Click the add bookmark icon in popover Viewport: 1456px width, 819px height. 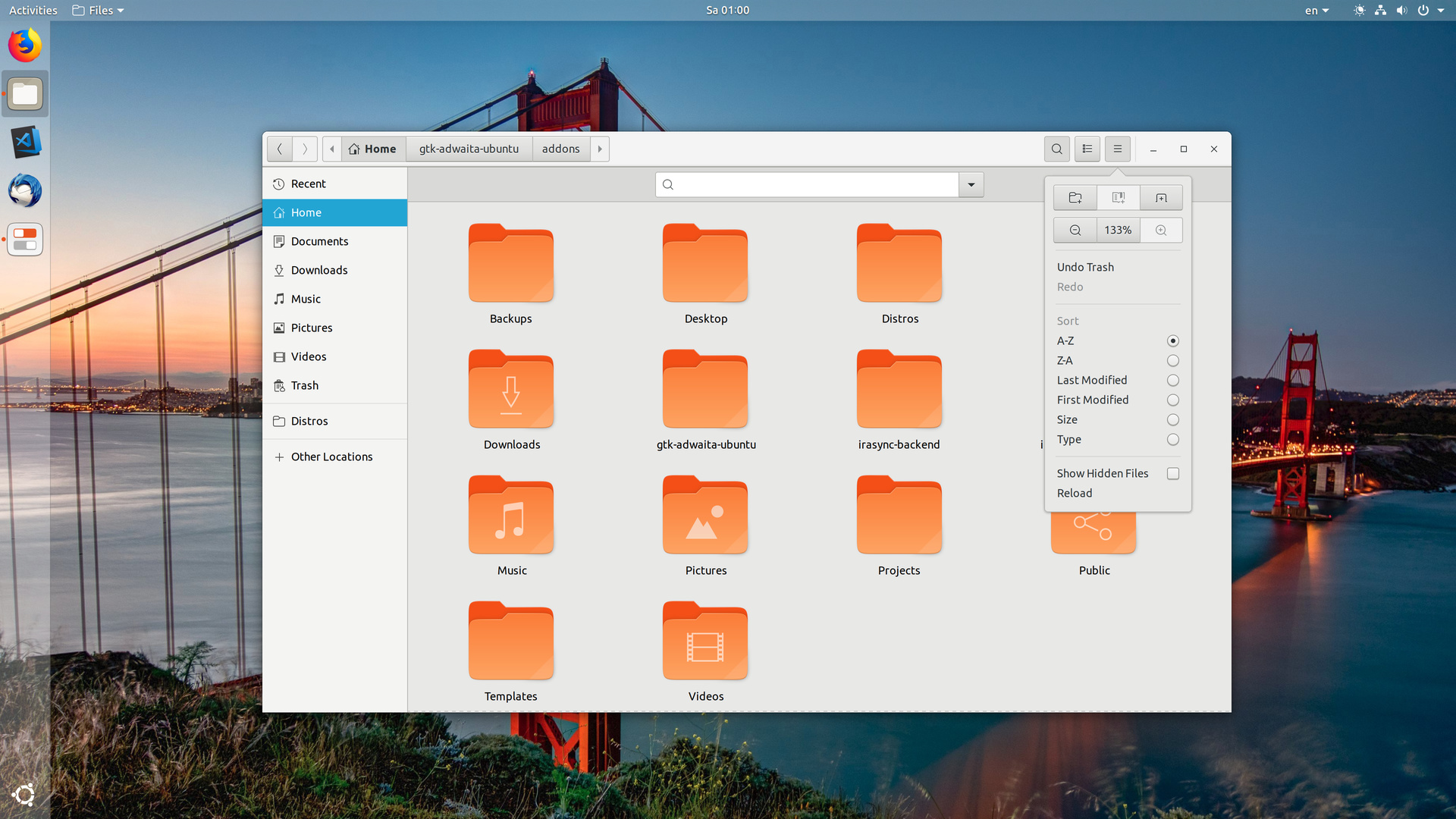[x=1118, y=198]
